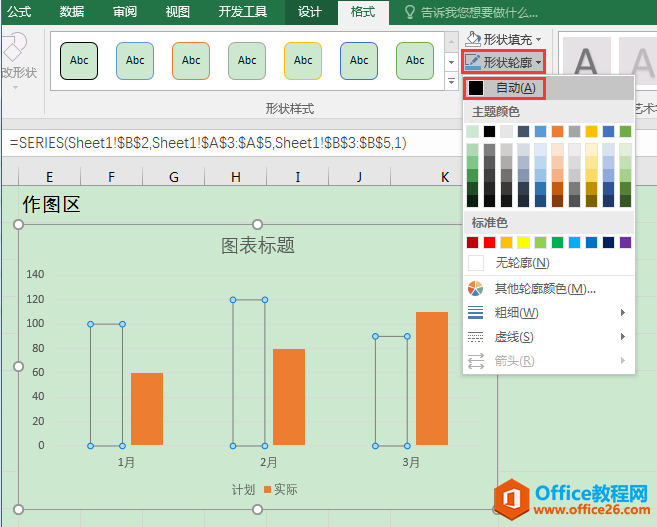This screenshot has height=527, width=657.
Task: Select the orange 实际 bar for 3月
Action: point(432,378)
